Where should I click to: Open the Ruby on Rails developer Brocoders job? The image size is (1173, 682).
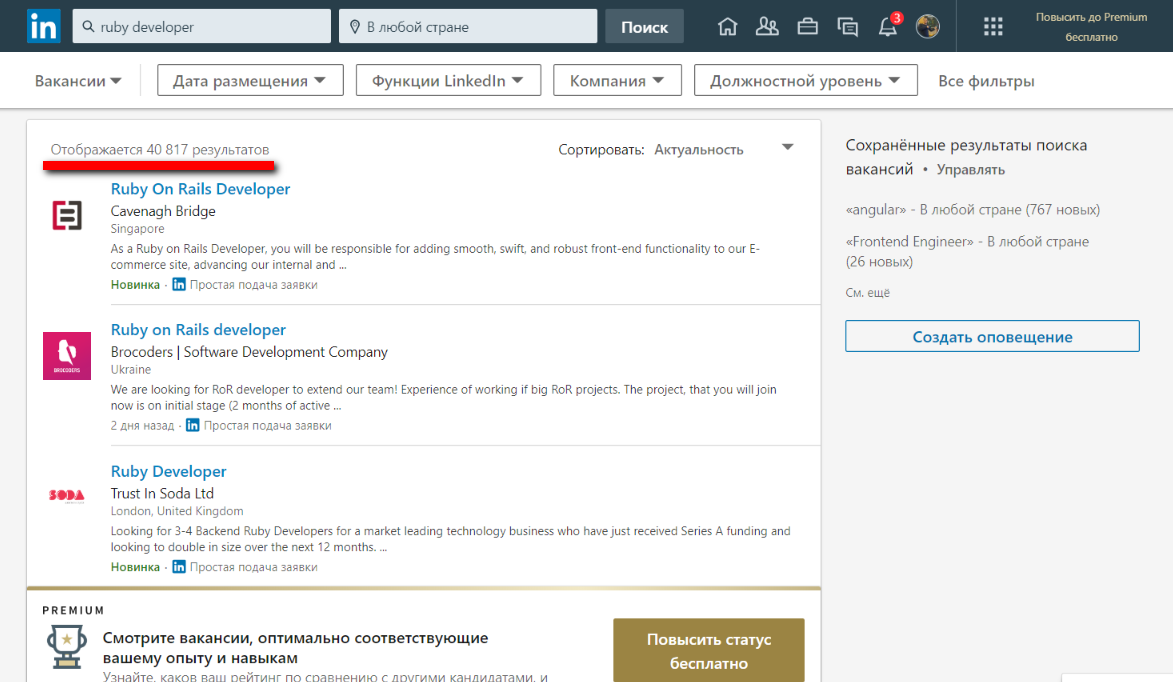[198, 330]
